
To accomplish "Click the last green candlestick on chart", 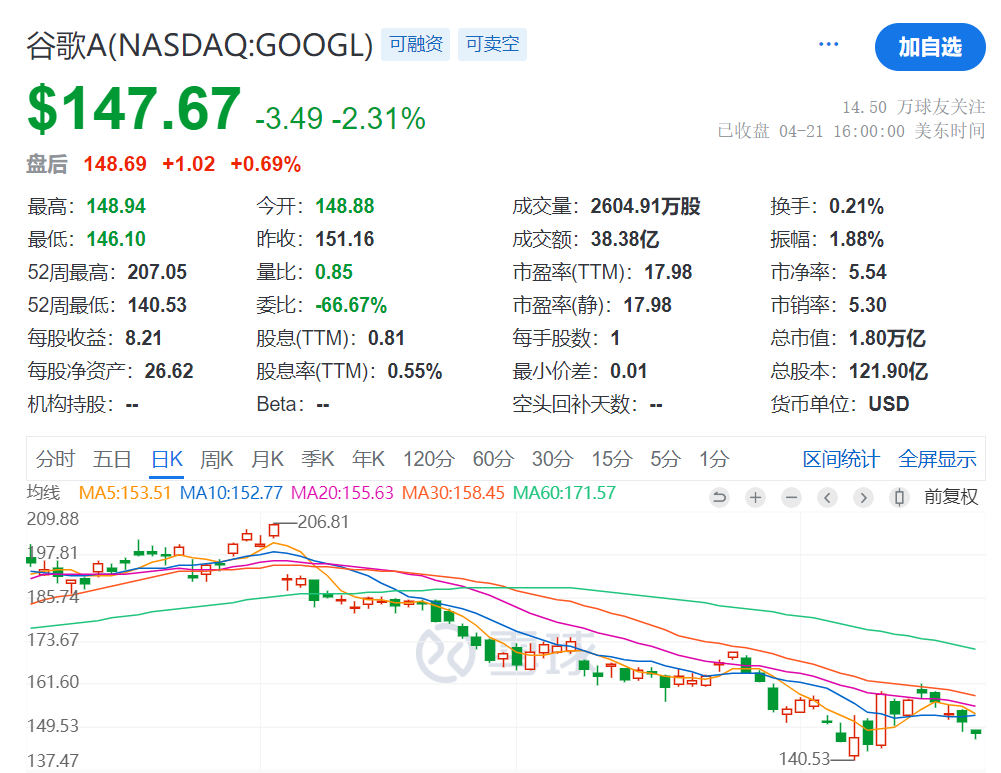I will coord(975,733).
